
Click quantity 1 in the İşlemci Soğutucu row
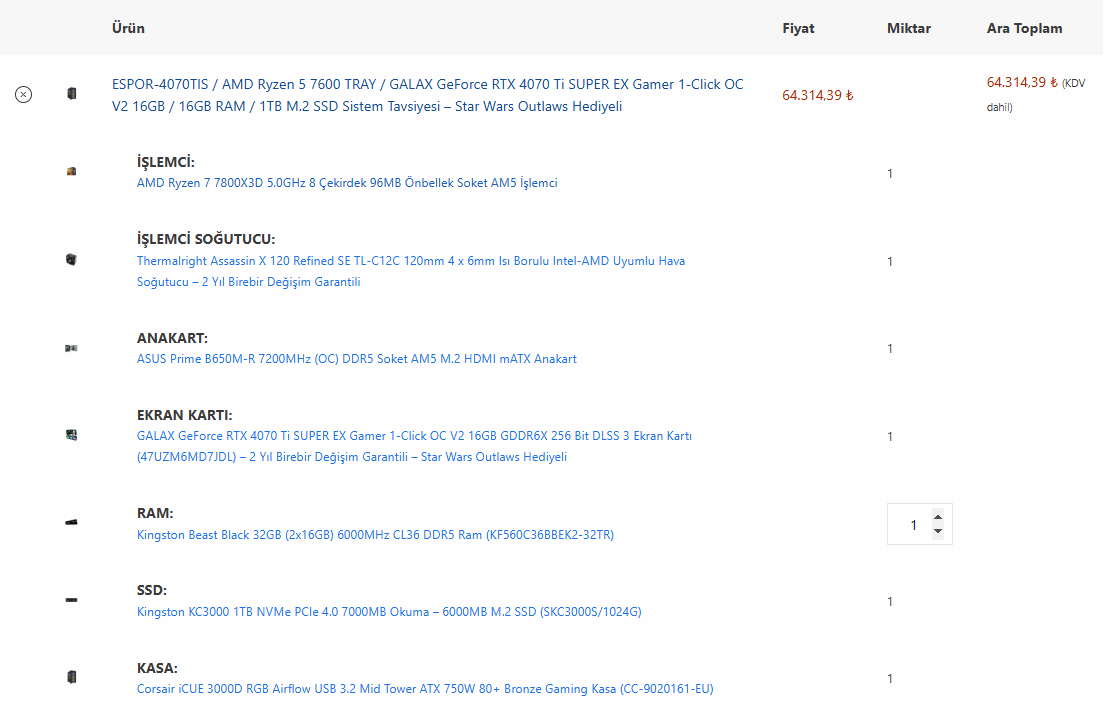click(x=890, y=262)
